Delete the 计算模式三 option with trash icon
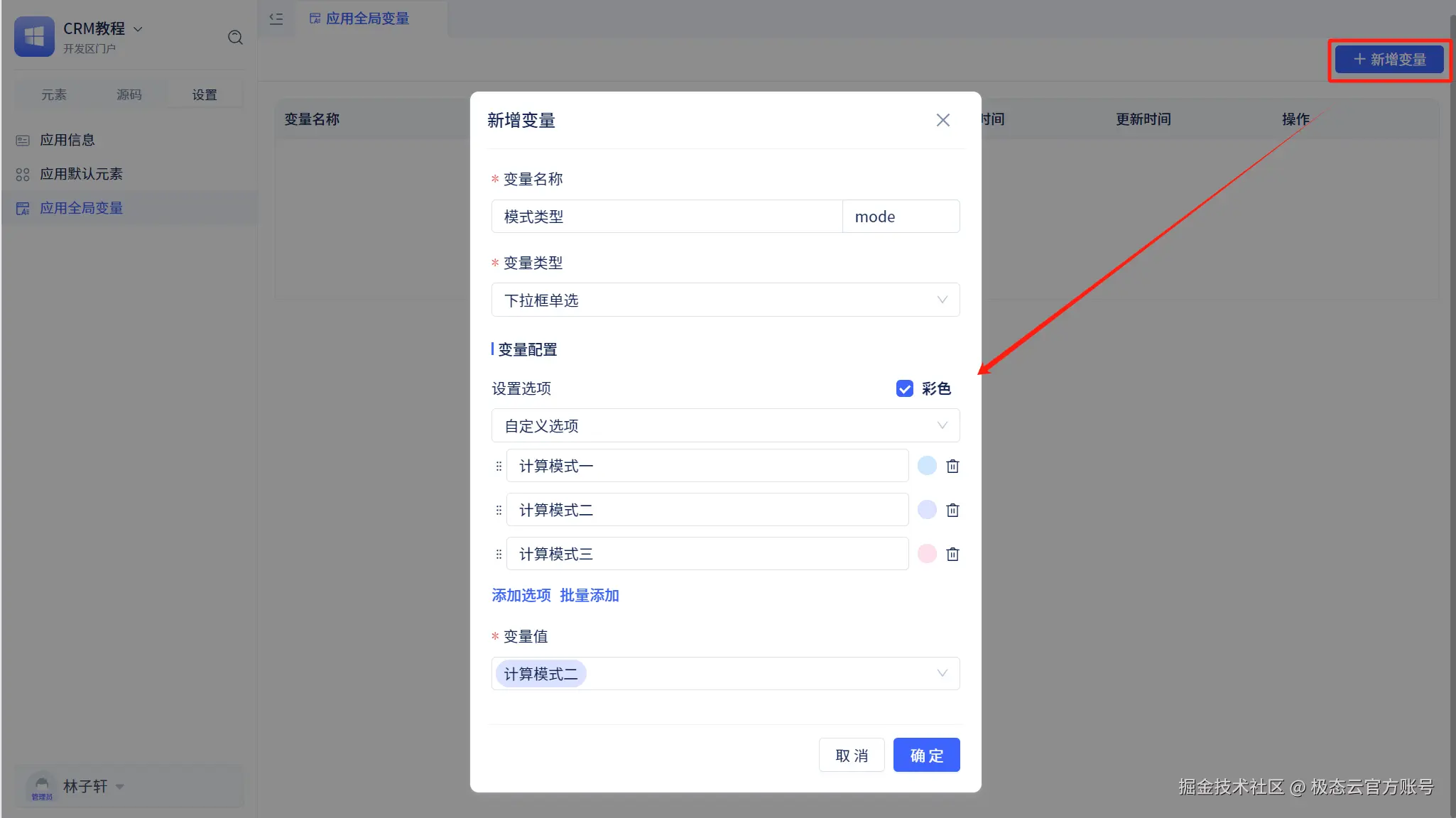Viewport: 1456px width, 818px height. pyautogui.click(x=952, y=554)
